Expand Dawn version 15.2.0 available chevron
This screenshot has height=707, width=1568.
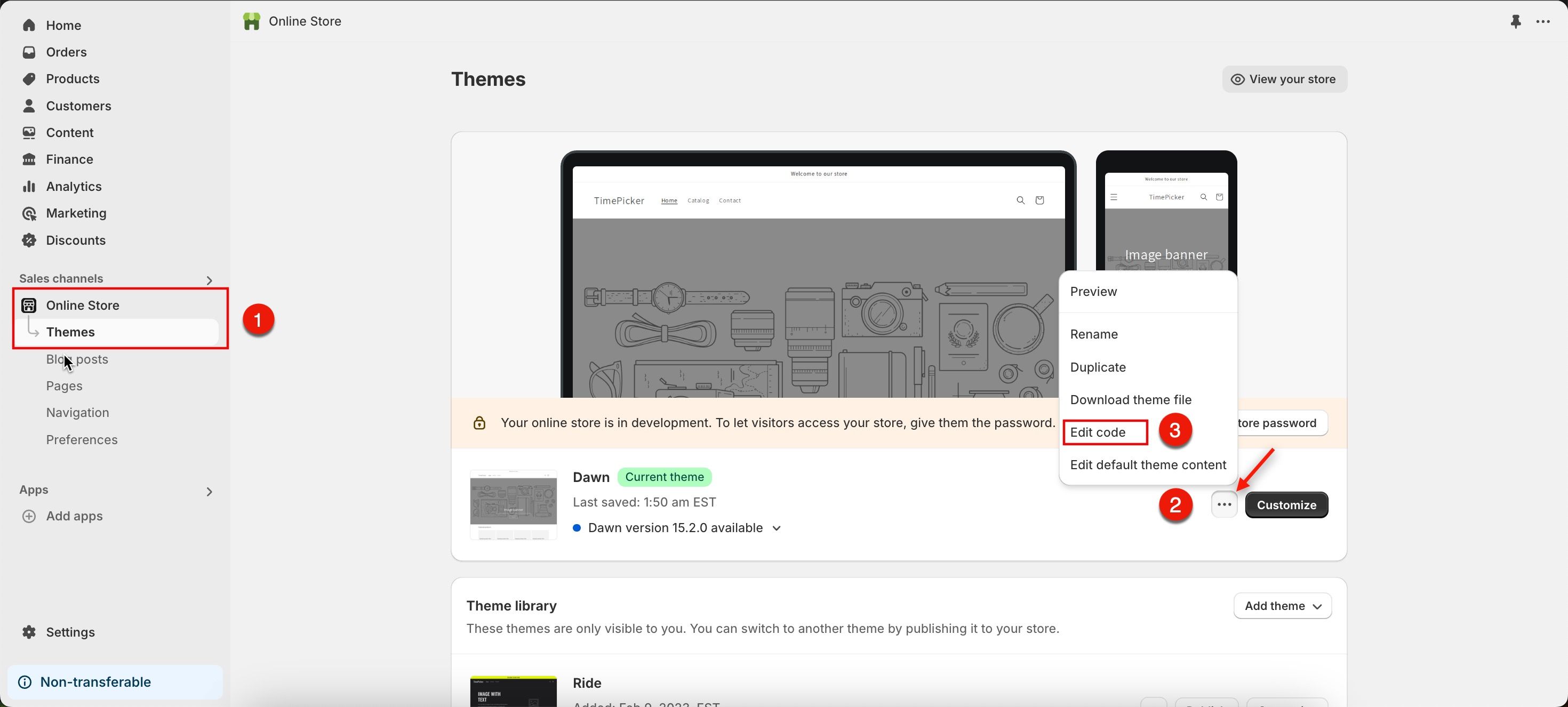click(777, 528)
